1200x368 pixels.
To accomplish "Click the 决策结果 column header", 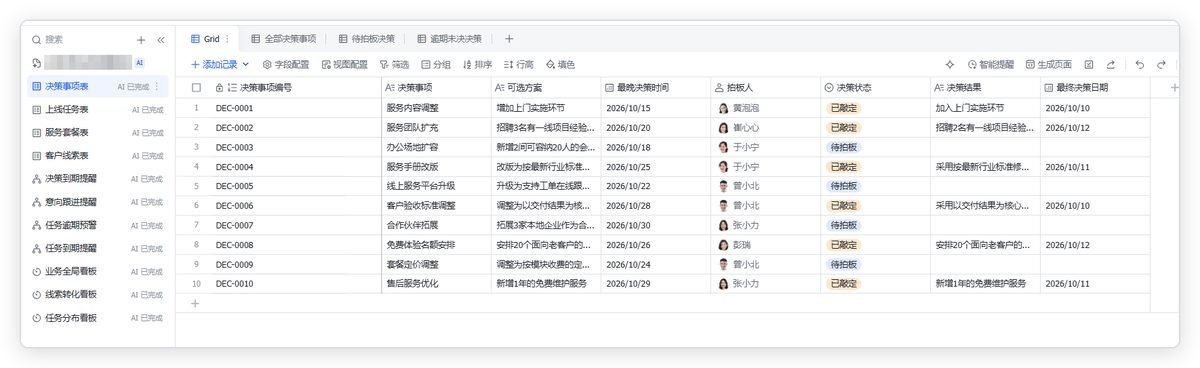I will coord(985,88).
